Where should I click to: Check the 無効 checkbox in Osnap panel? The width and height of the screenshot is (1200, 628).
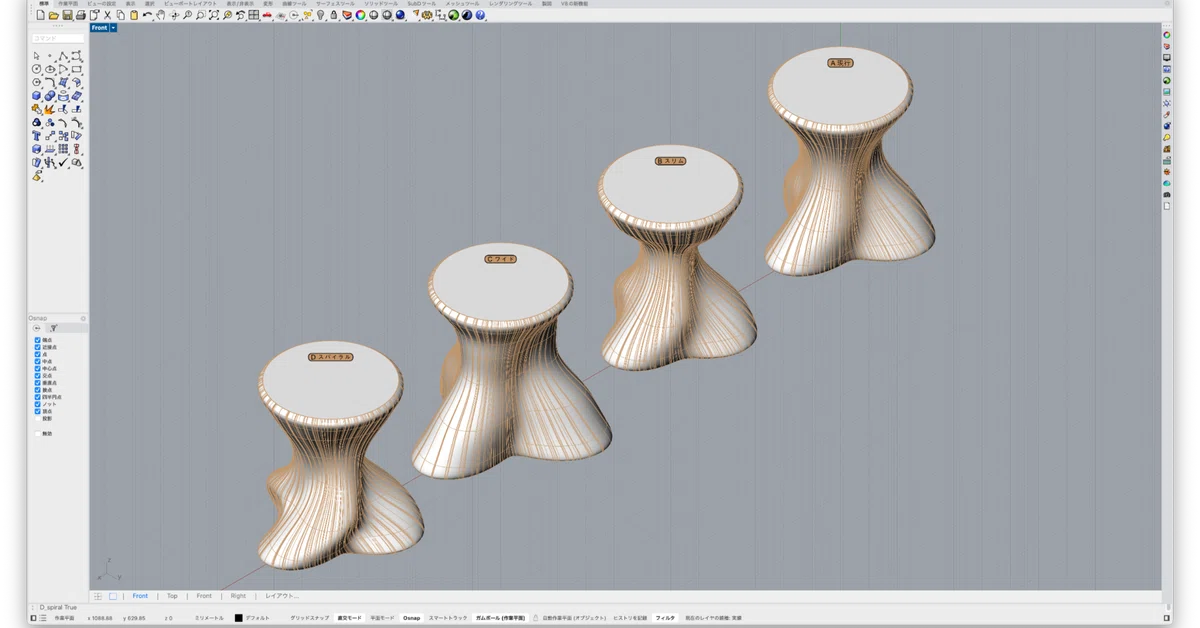coord(37,434)
